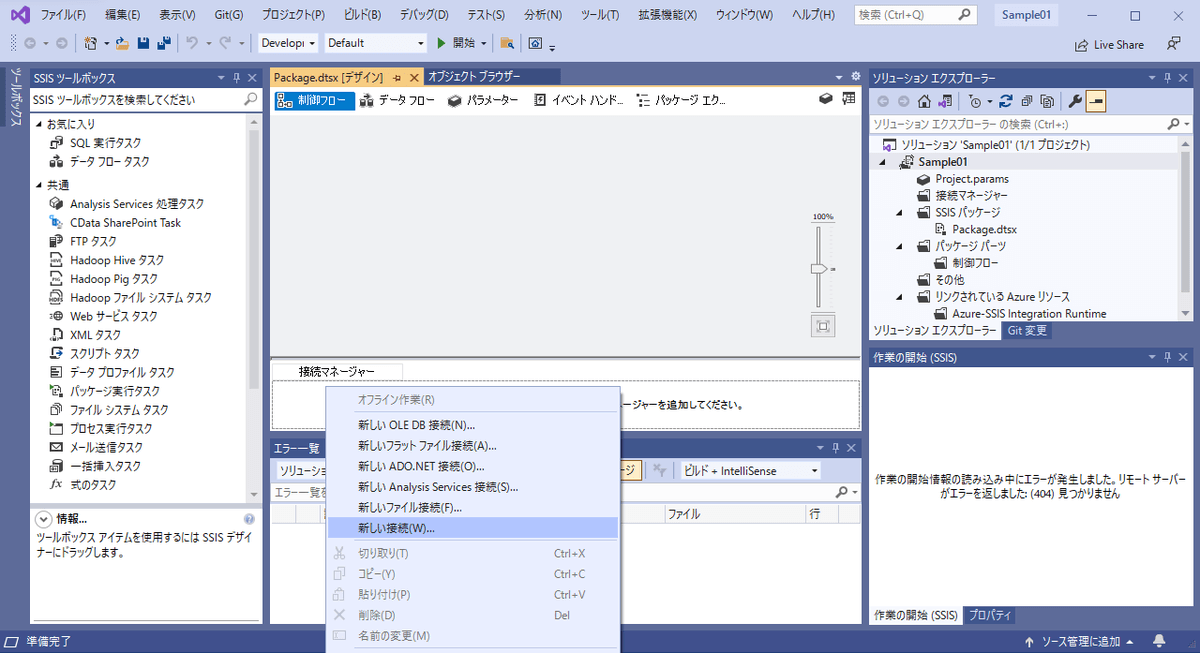
Task: Choose 新しい ADO.NET 接続(O)... entry
Action: 472,466
